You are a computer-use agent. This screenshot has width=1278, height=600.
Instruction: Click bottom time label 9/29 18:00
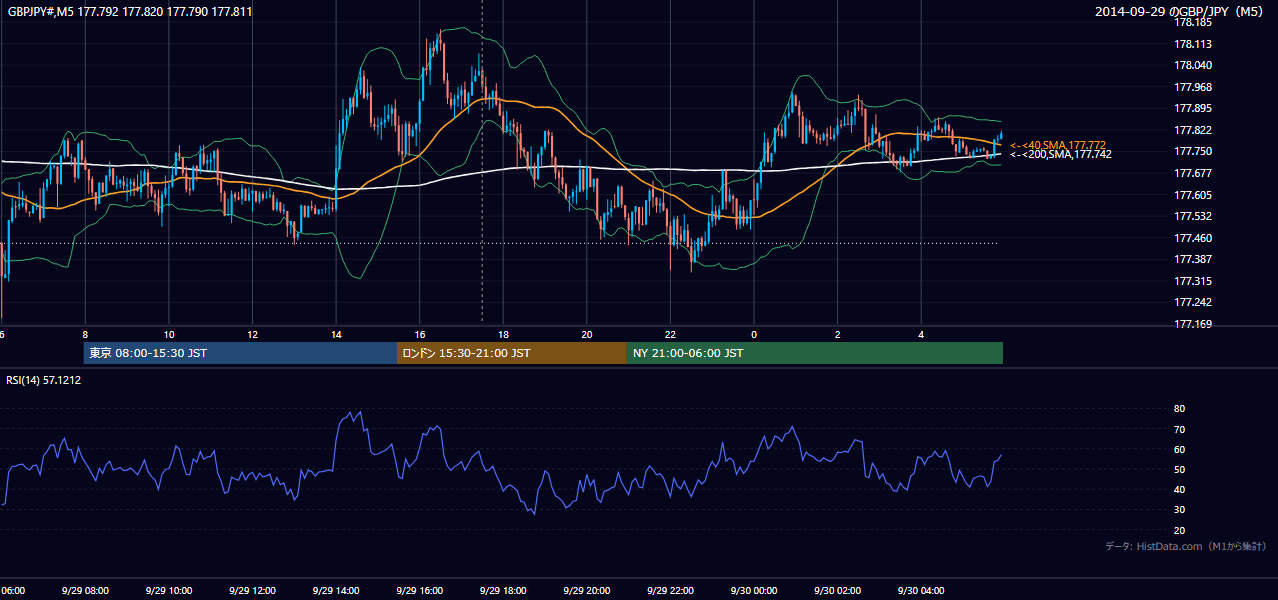click(x=503, y=591)
